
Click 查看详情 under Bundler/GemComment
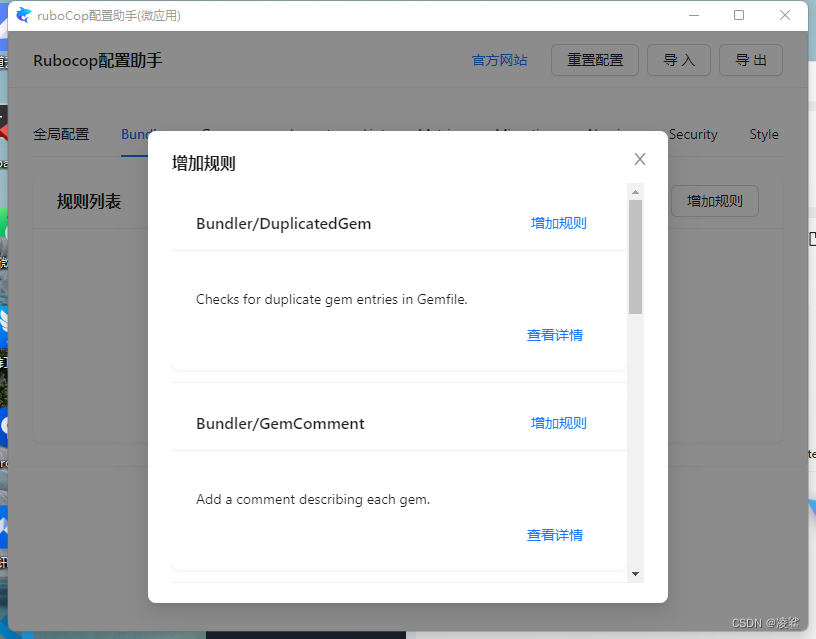click(555, 534)
